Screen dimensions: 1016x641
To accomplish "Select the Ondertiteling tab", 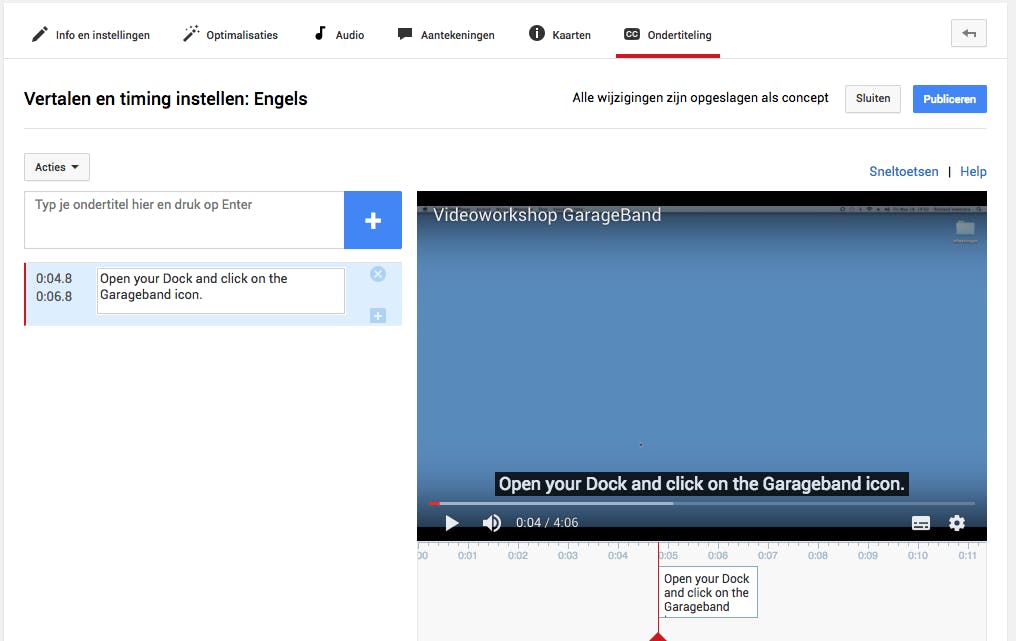I will [668, 35].
